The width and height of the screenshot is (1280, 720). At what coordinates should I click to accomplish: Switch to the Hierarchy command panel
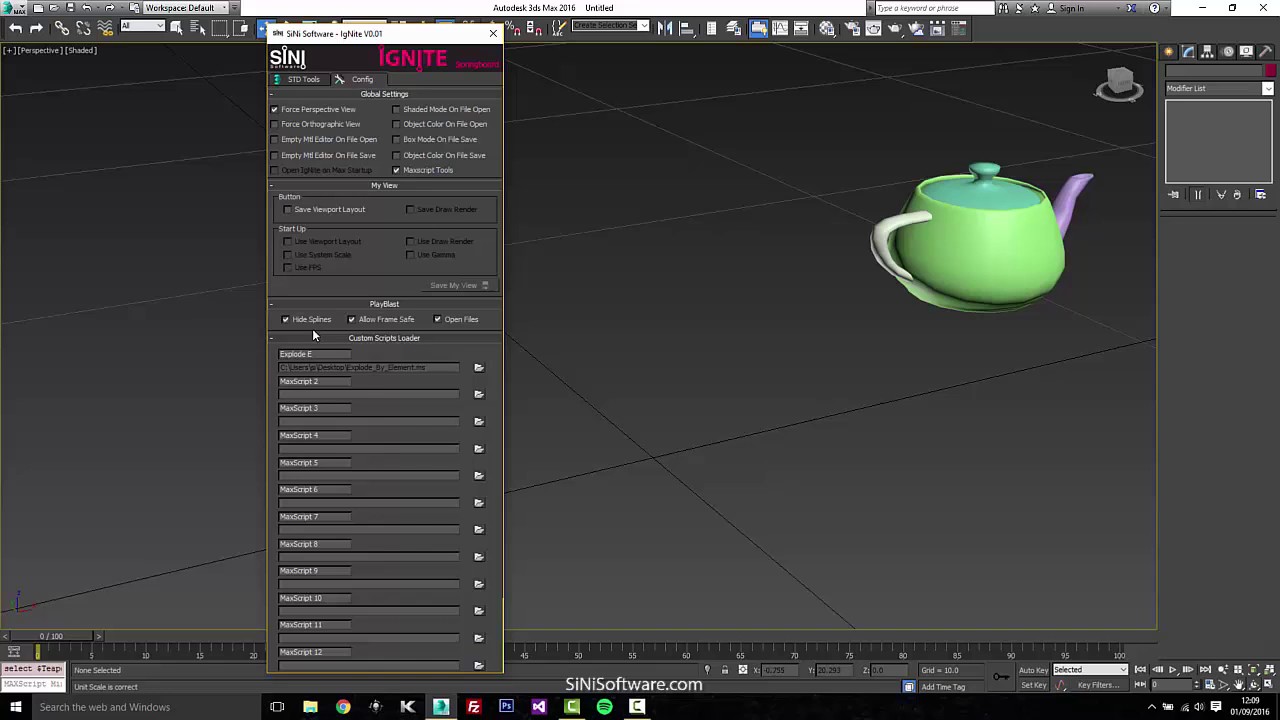[x=1208, y=52]
